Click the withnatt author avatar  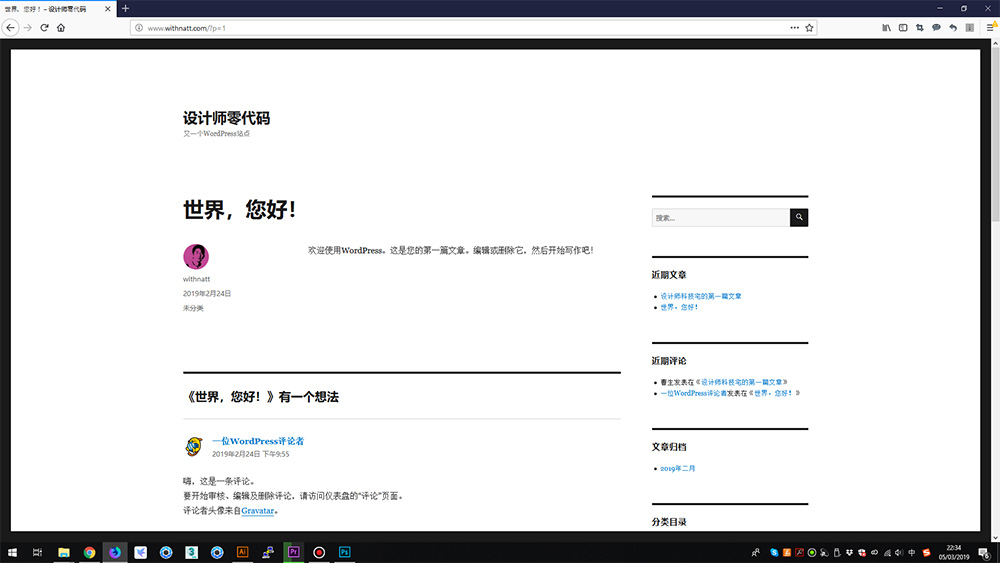[196, 256]
